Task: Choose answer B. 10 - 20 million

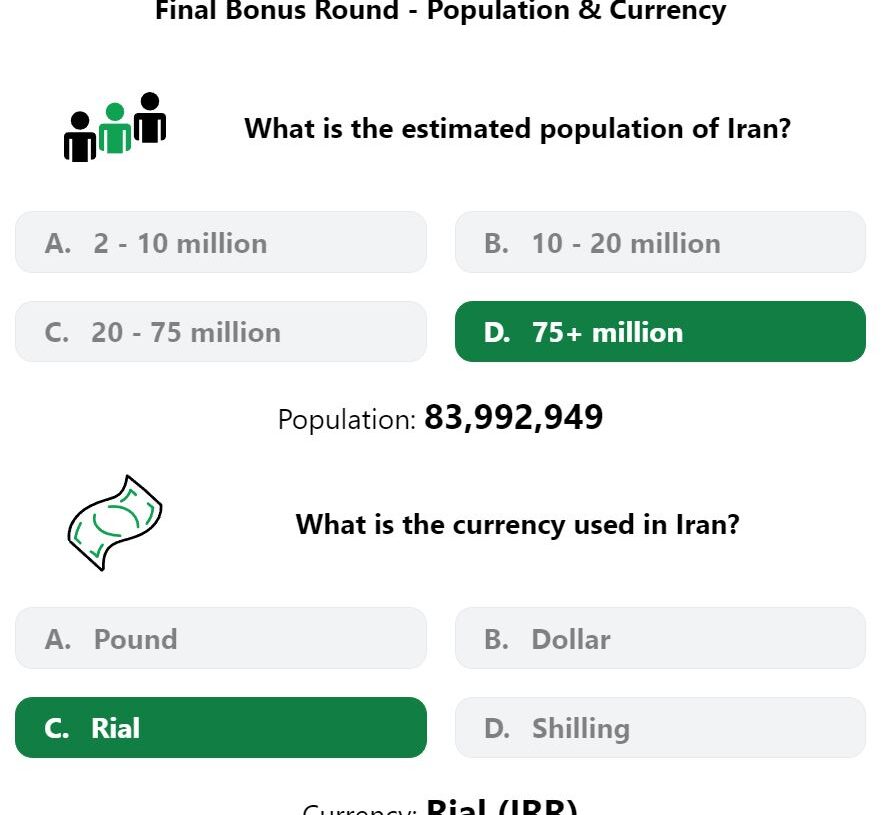Action: tap(660, 243)
